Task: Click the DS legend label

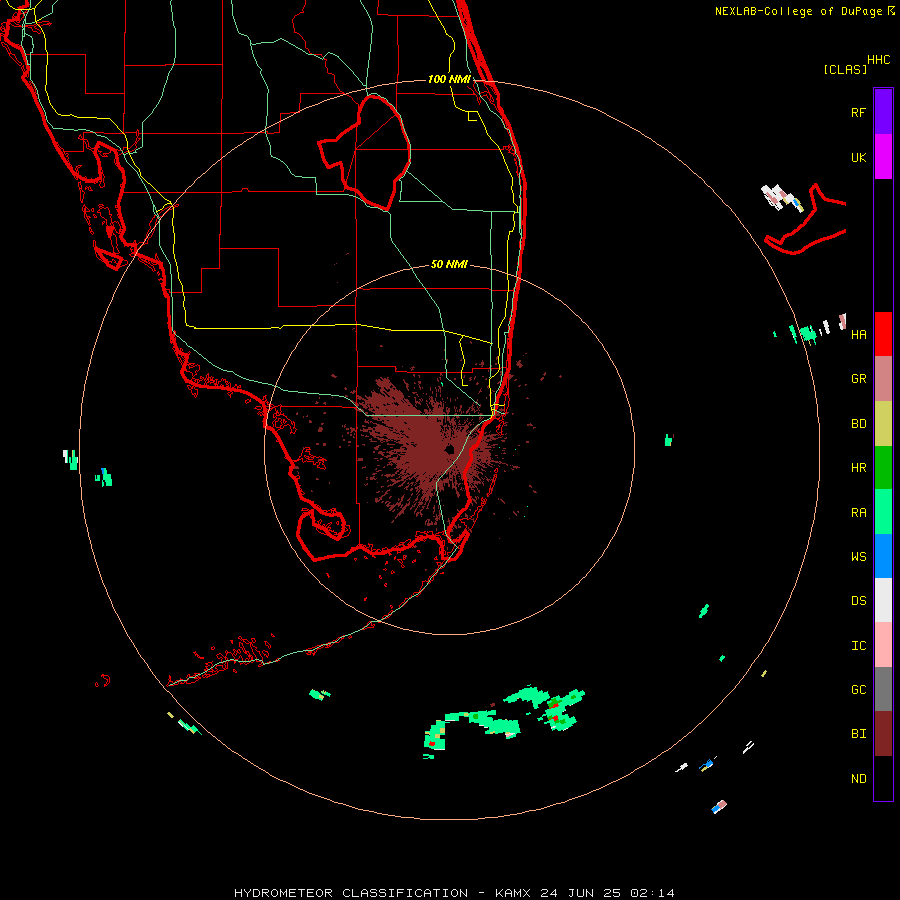Action: (858, 601)
